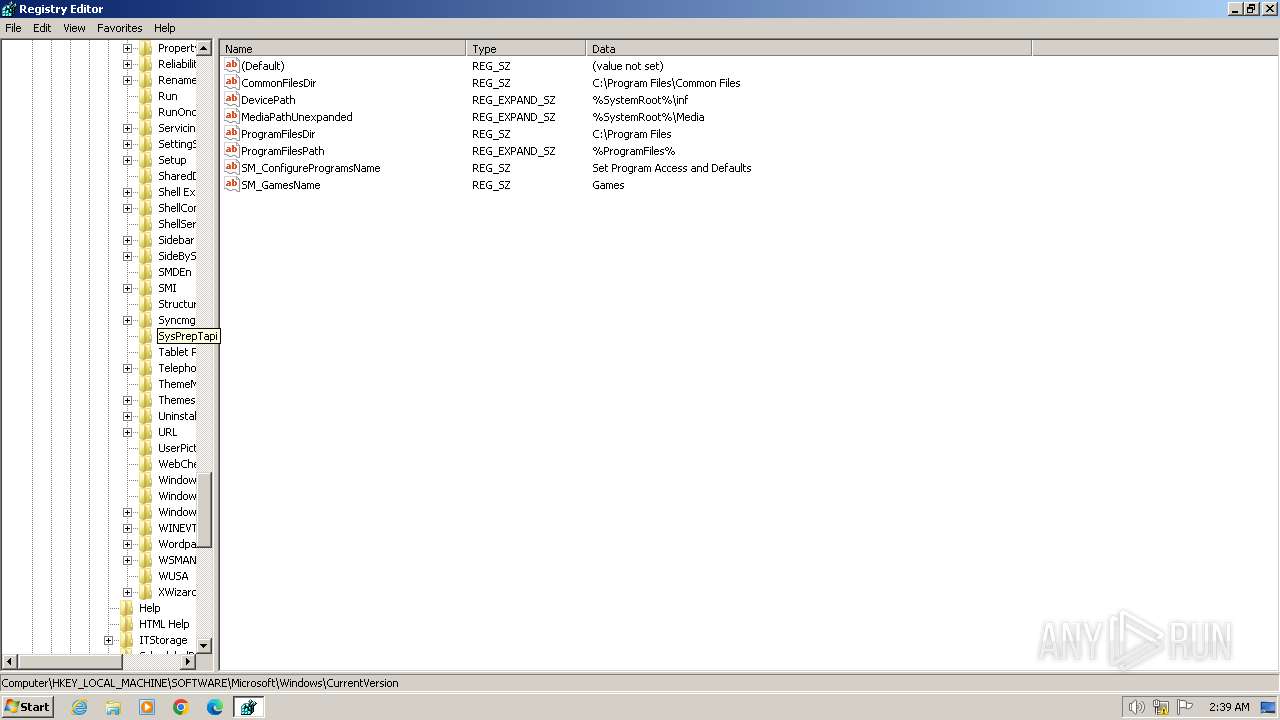Image resolution: width=1280 pixels, height=720 pixels.
Task: Open Google Chrome from taskbar
Action: click(x=181, y=707)
